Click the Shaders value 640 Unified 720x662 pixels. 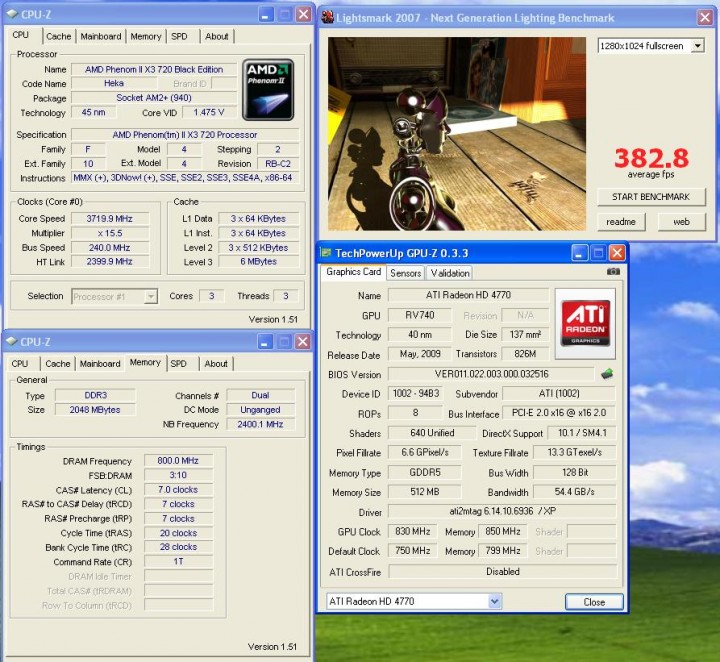pos(432,433)
